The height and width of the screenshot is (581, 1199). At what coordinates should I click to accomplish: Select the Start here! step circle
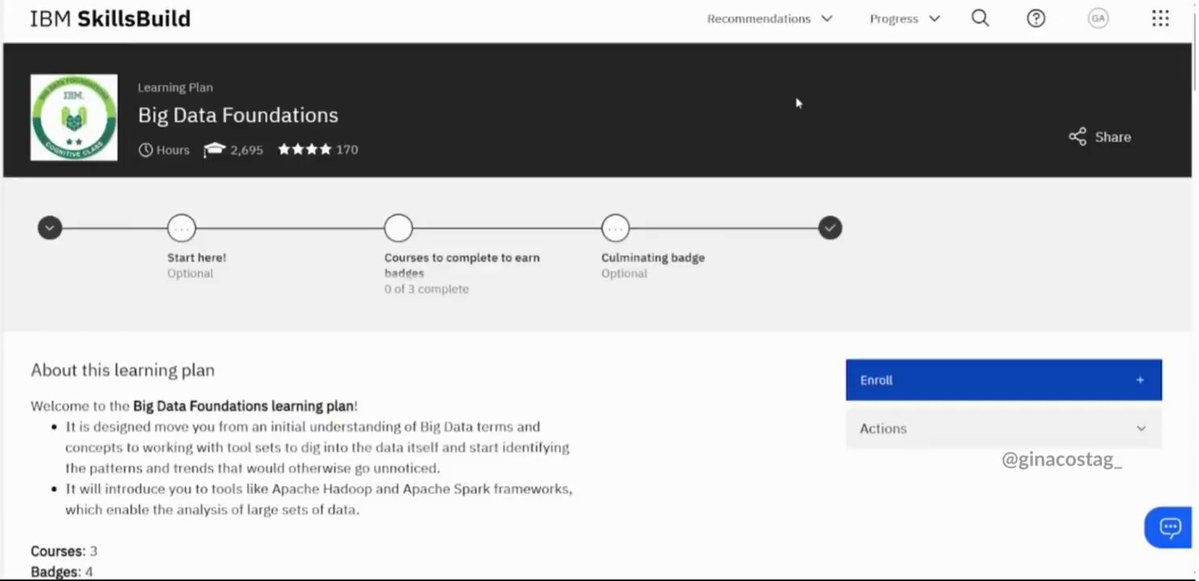181,228
